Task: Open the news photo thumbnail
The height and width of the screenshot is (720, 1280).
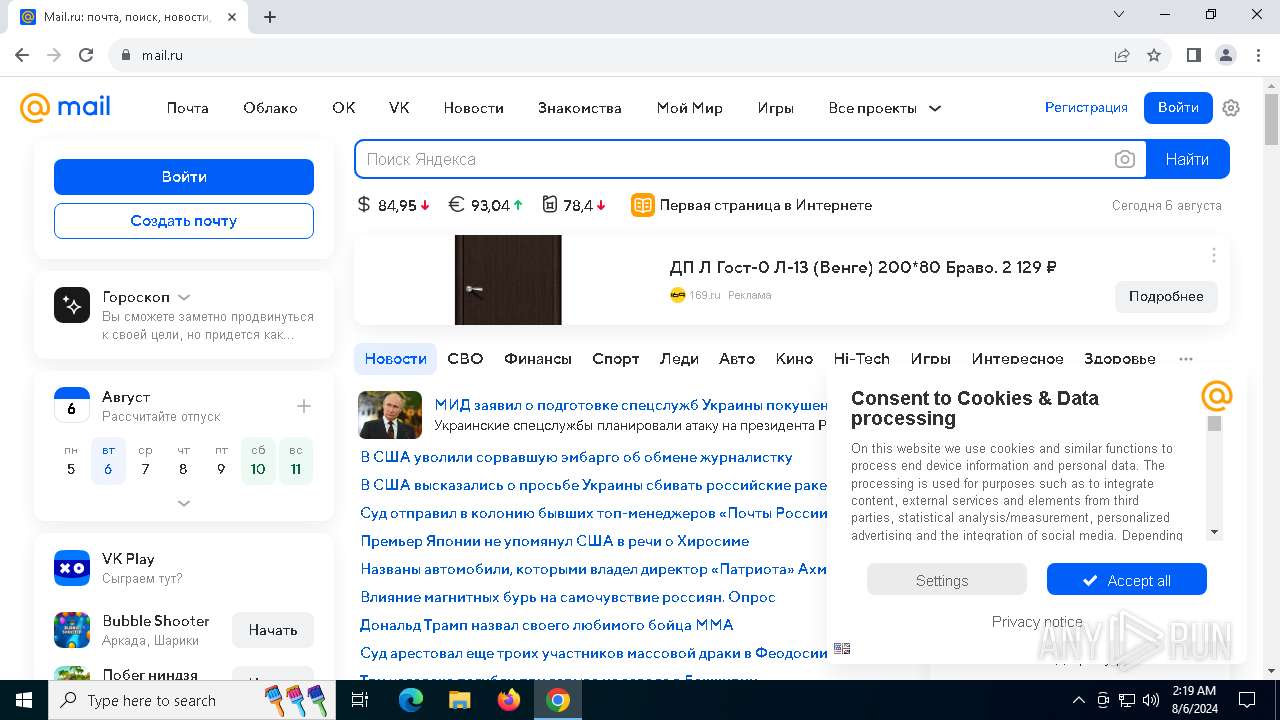Action: pyautogui.click(x=390, y=415)
